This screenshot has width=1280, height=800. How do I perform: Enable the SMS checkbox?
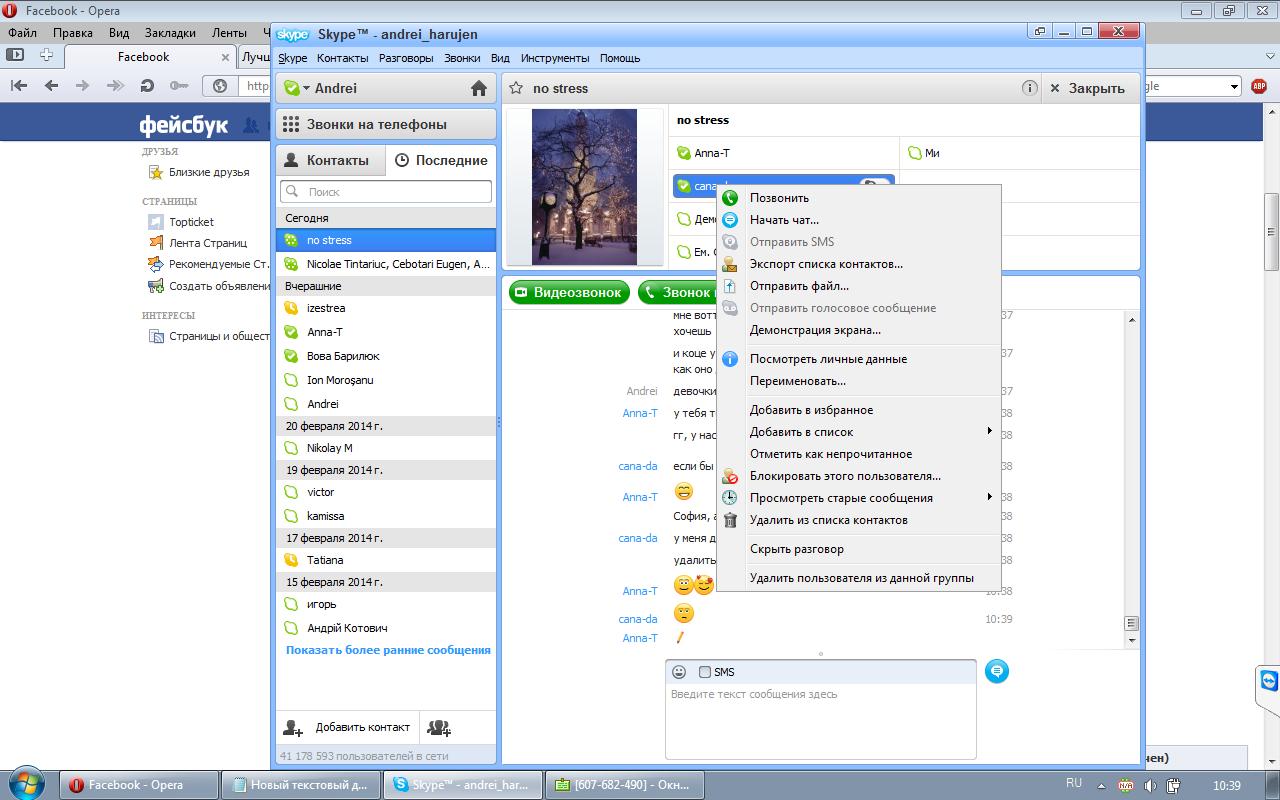pos(705,672)
